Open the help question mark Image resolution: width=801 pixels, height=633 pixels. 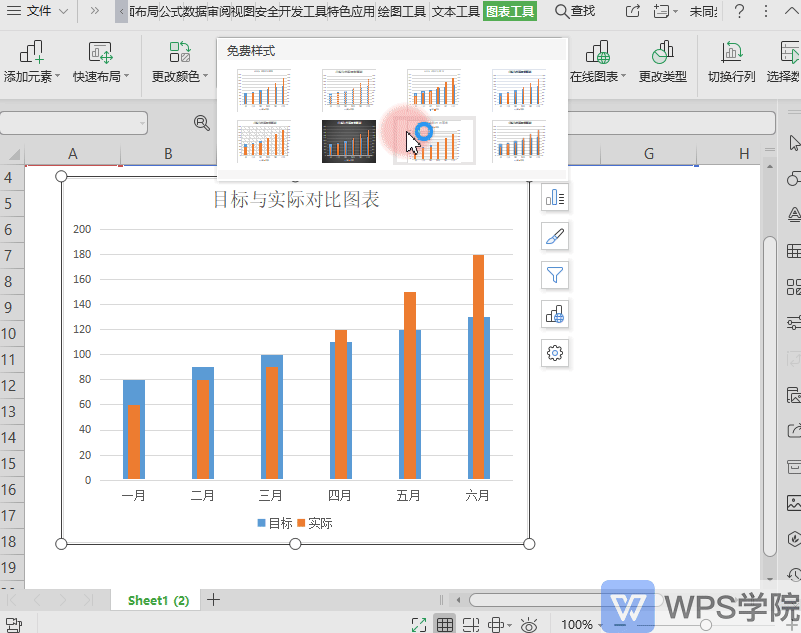tap(739, 11)
